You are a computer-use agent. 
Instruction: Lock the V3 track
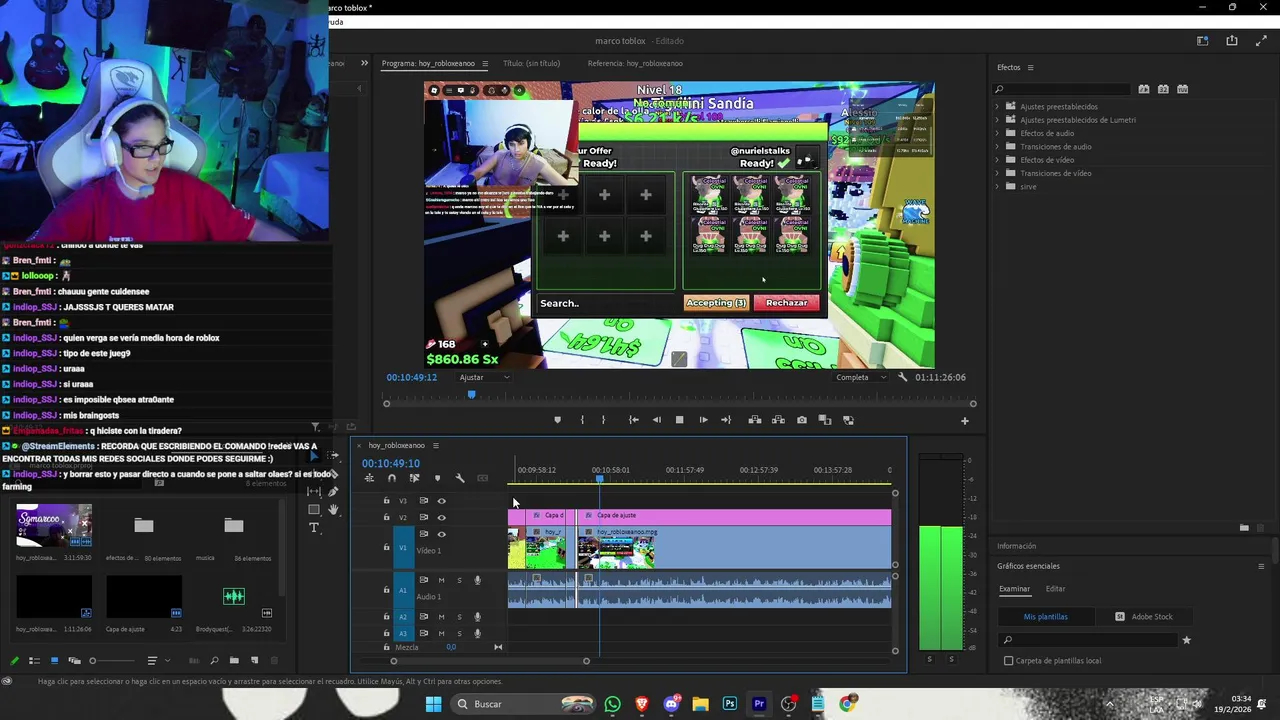coord(387,501)
